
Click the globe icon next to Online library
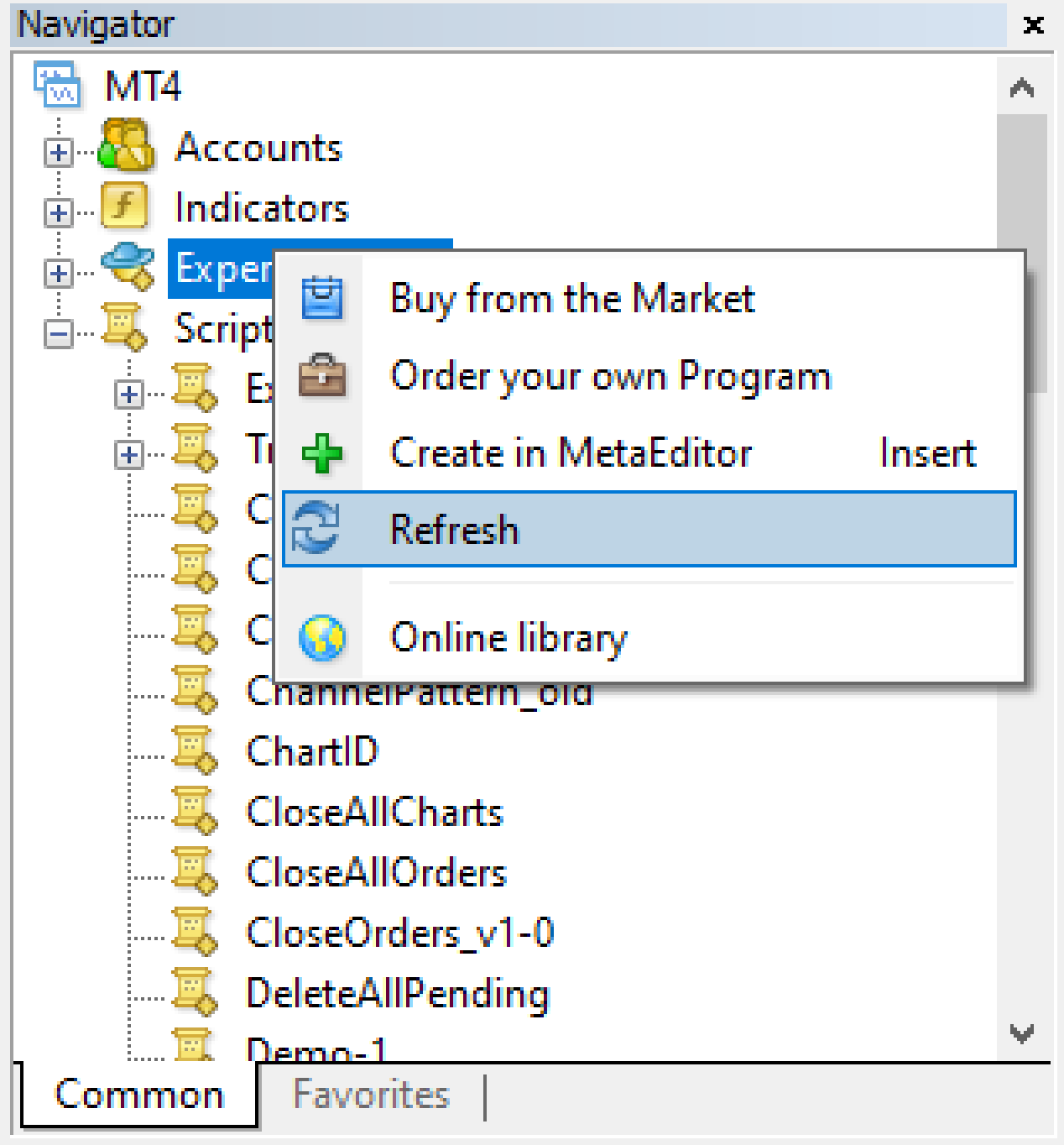(321, 637)
